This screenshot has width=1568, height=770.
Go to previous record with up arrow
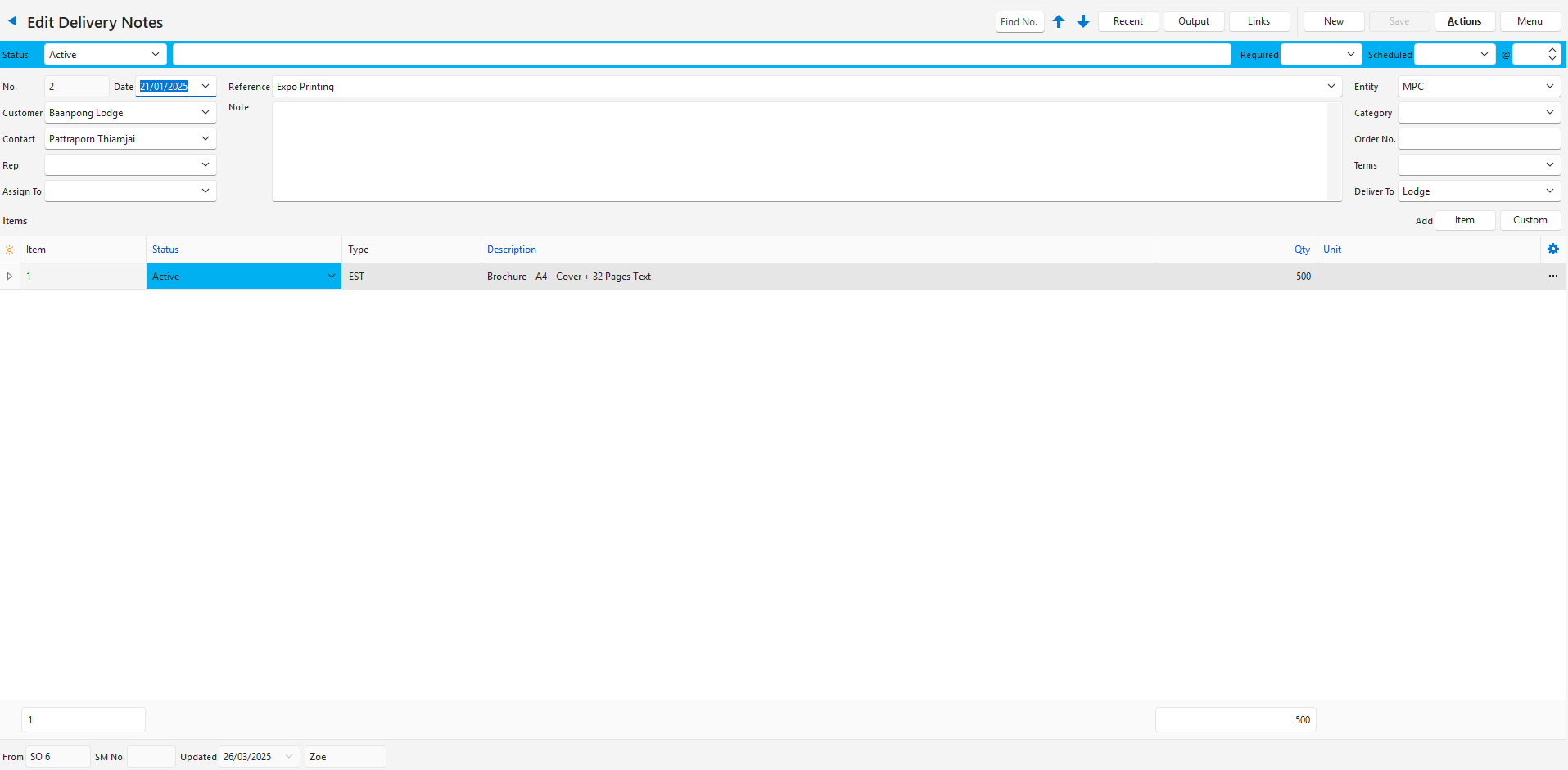coord(1059,21)
